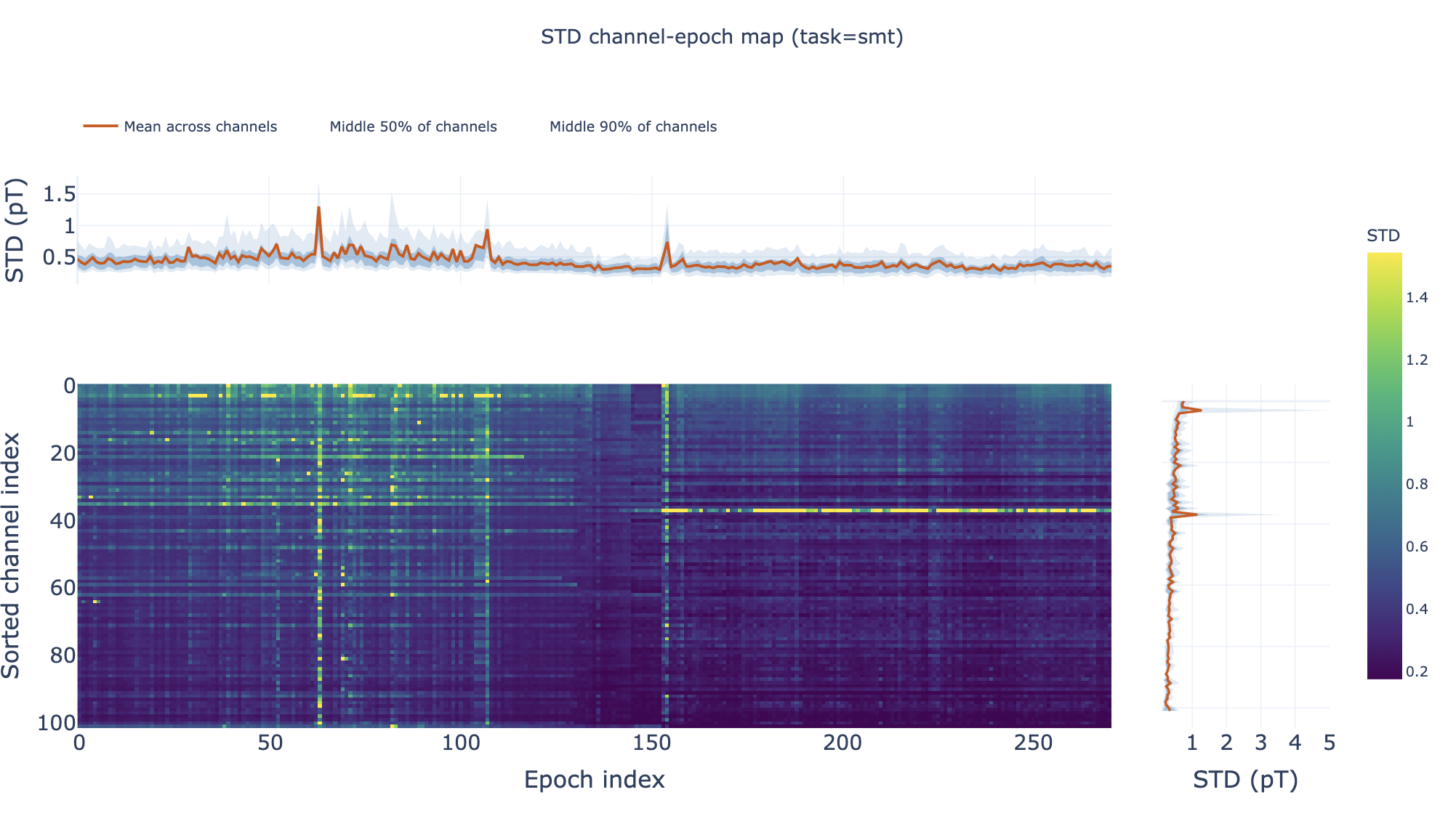Click the STD colorbar gradient
The height and width of the screenshot is (840, 1448).
point(1384,465)
